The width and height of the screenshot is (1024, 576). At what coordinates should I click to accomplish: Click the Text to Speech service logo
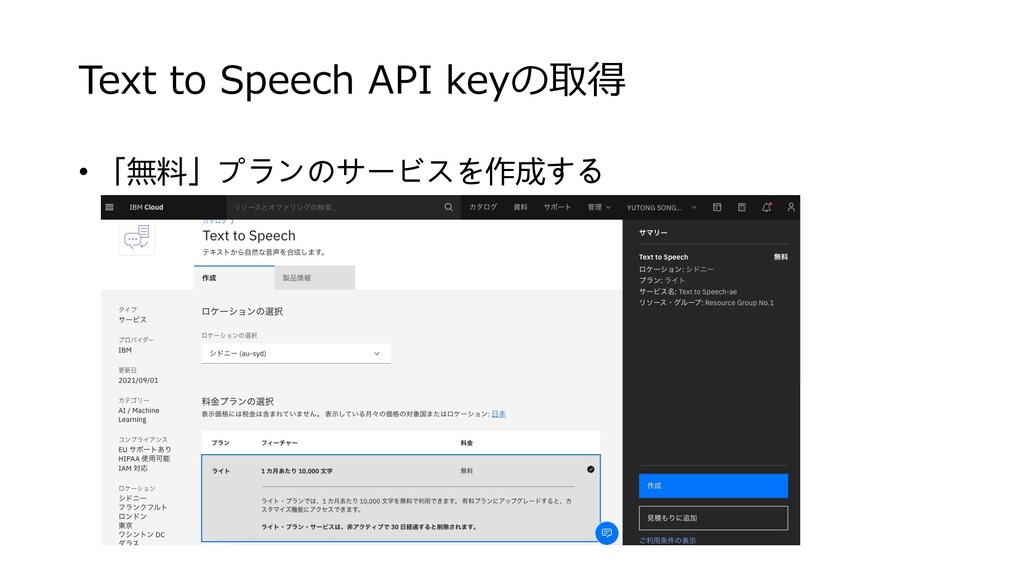tap(136, 238)
